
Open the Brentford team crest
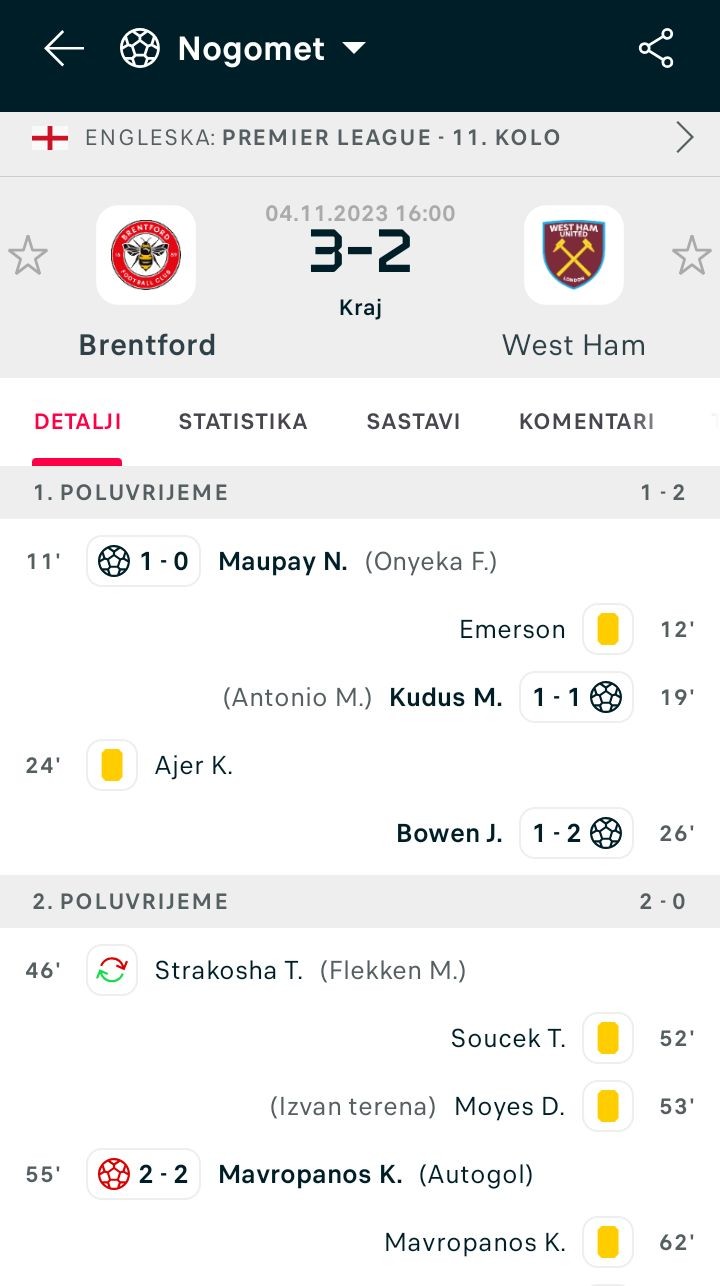point(146,255)
